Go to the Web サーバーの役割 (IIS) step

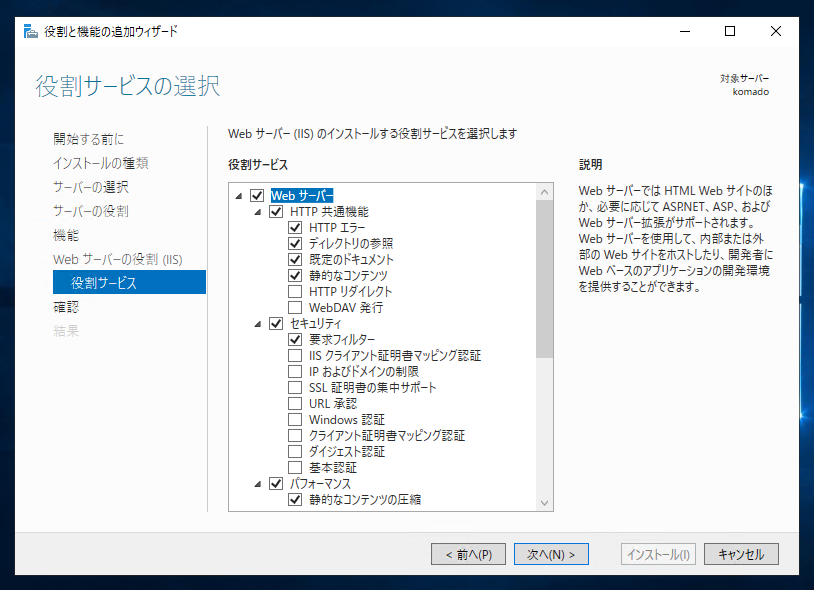pos(118,259)
